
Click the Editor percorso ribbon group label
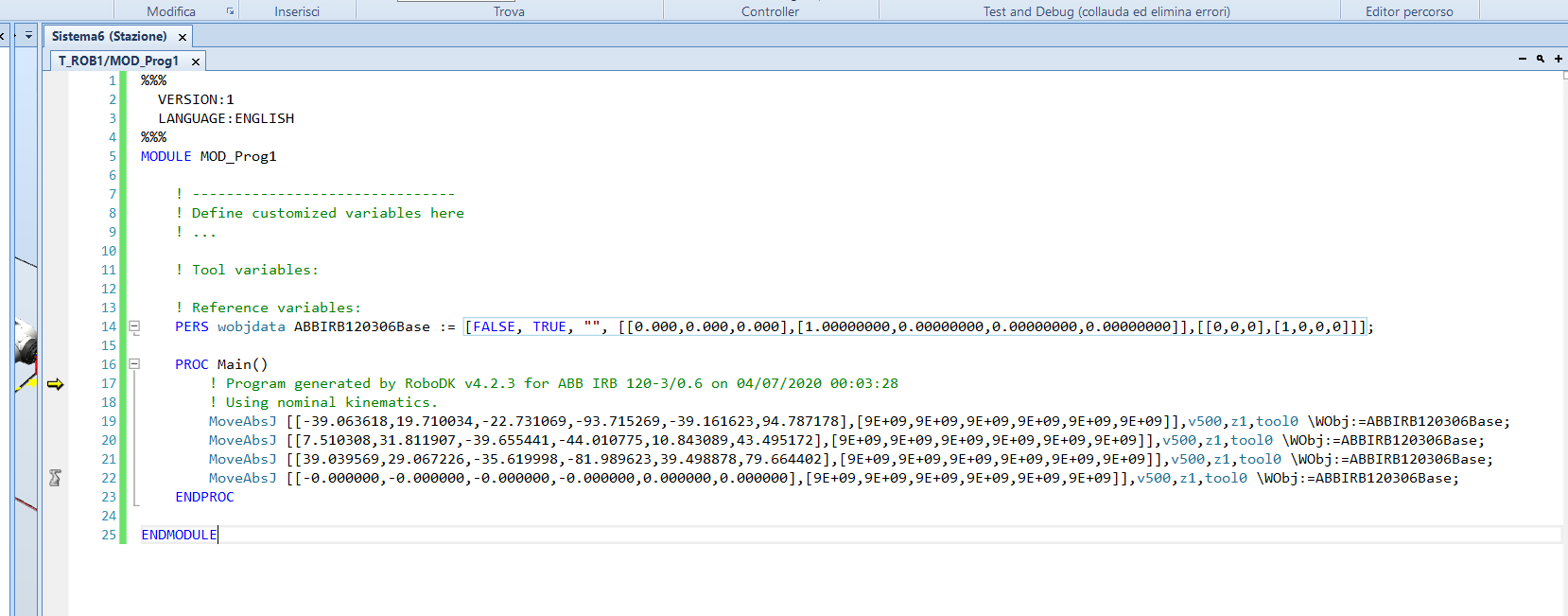point(1408,11)
